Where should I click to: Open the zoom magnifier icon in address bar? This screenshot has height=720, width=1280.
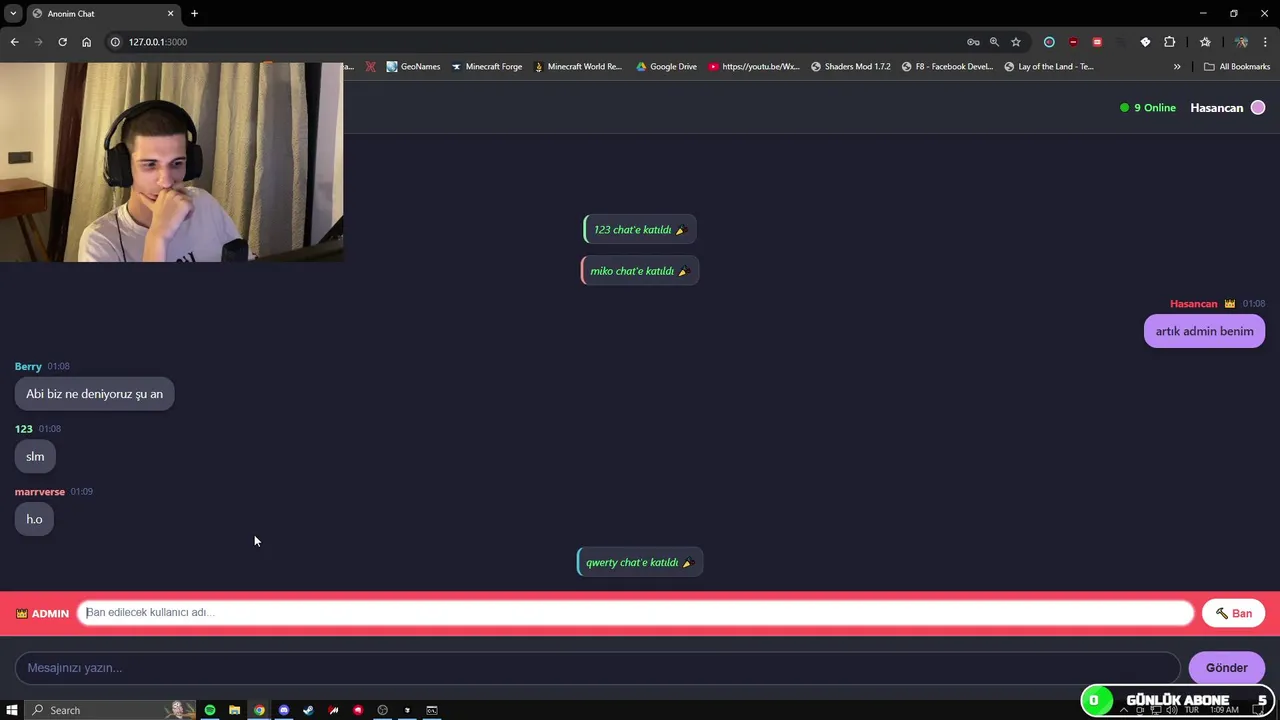994,42
